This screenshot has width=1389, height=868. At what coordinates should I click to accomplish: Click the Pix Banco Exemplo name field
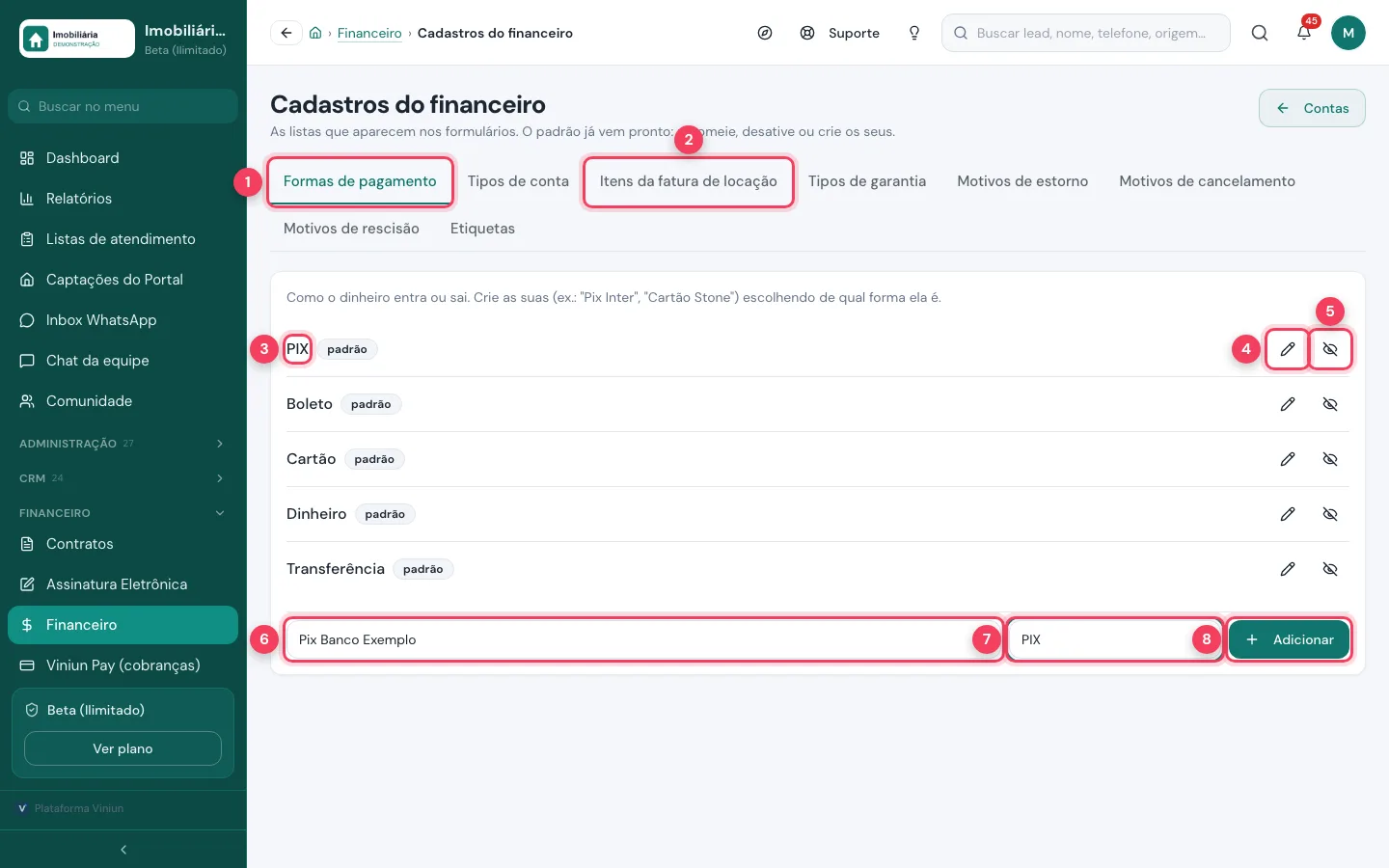[x=643, y=639]
